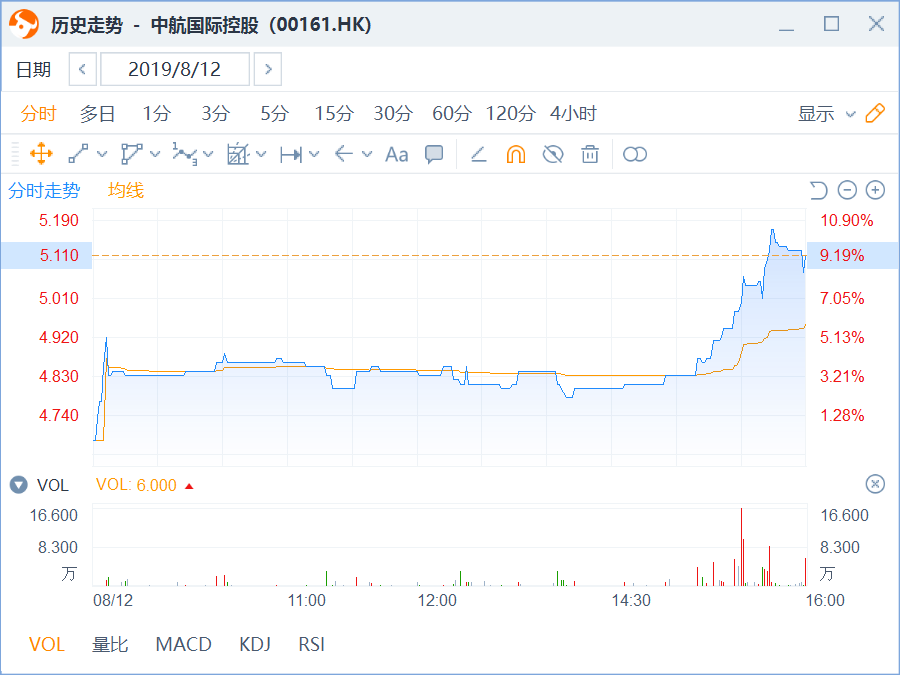Select the range span ruler tool
Viewport: 900px width, 675px height.
[x=291, y=154]
